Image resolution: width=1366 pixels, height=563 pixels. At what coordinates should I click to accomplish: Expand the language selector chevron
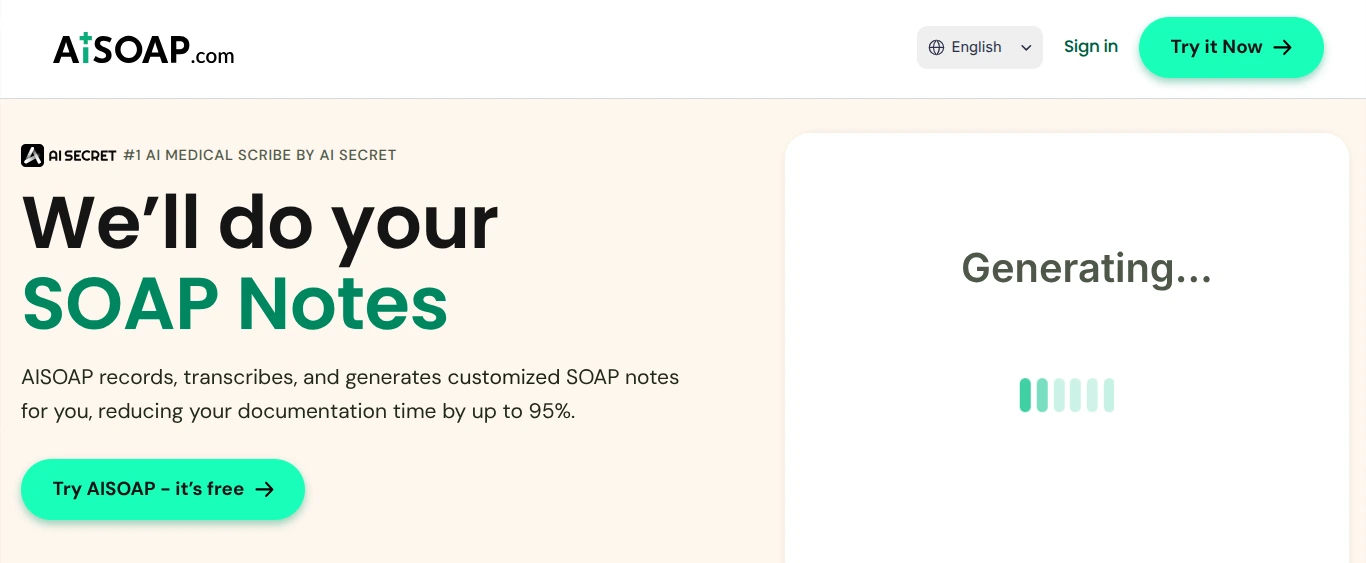point(1026,47)
